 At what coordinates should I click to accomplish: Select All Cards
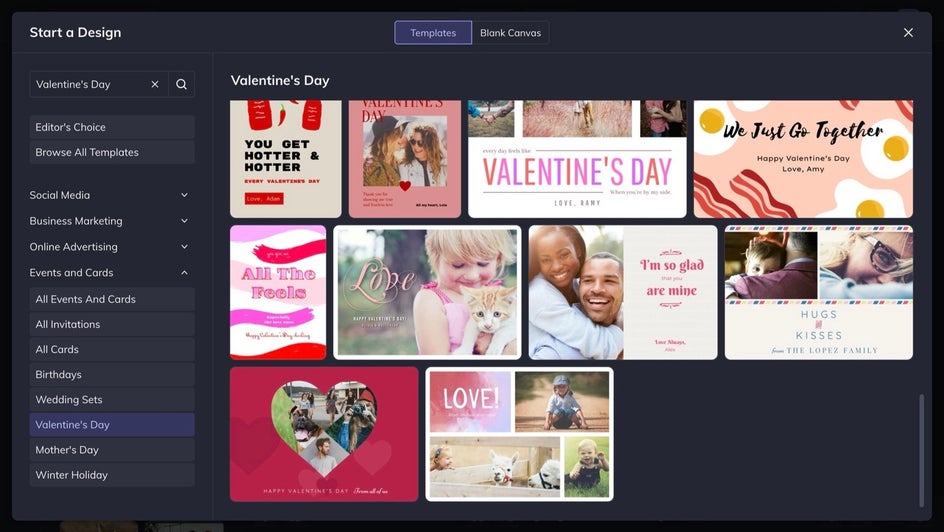pyautogui.click(x=112, y=349)
